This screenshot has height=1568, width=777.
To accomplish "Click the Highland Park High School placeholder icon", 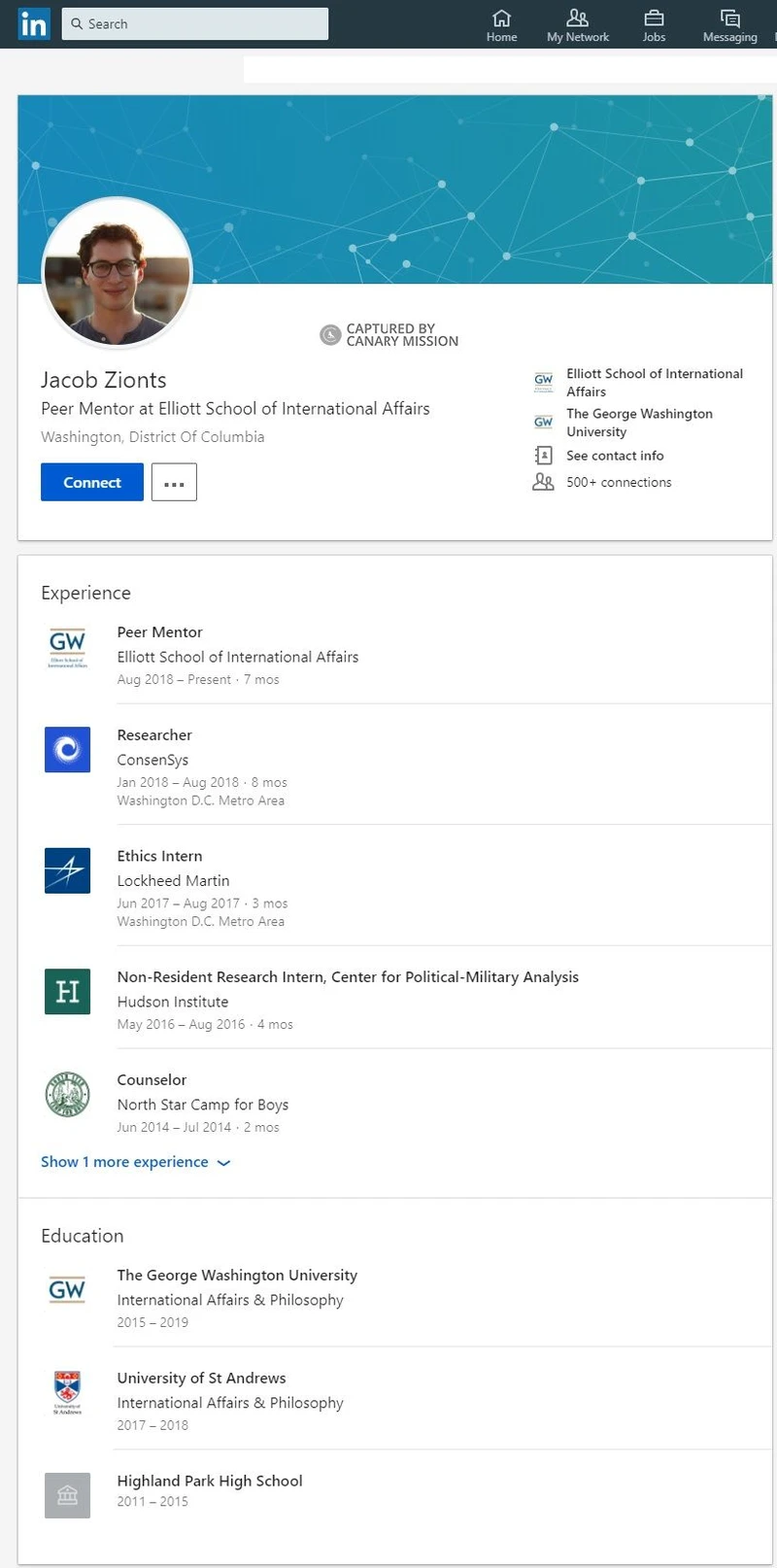I will (67, 1495).
